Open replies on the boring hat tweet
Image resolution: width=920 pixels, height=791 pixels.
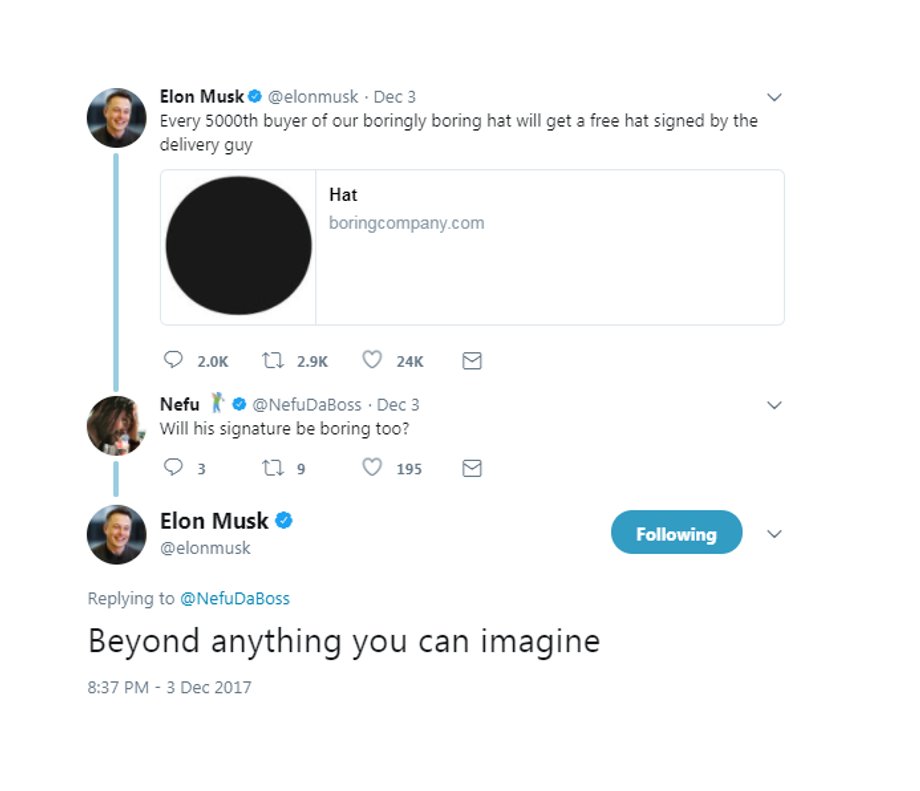[173, 360]
